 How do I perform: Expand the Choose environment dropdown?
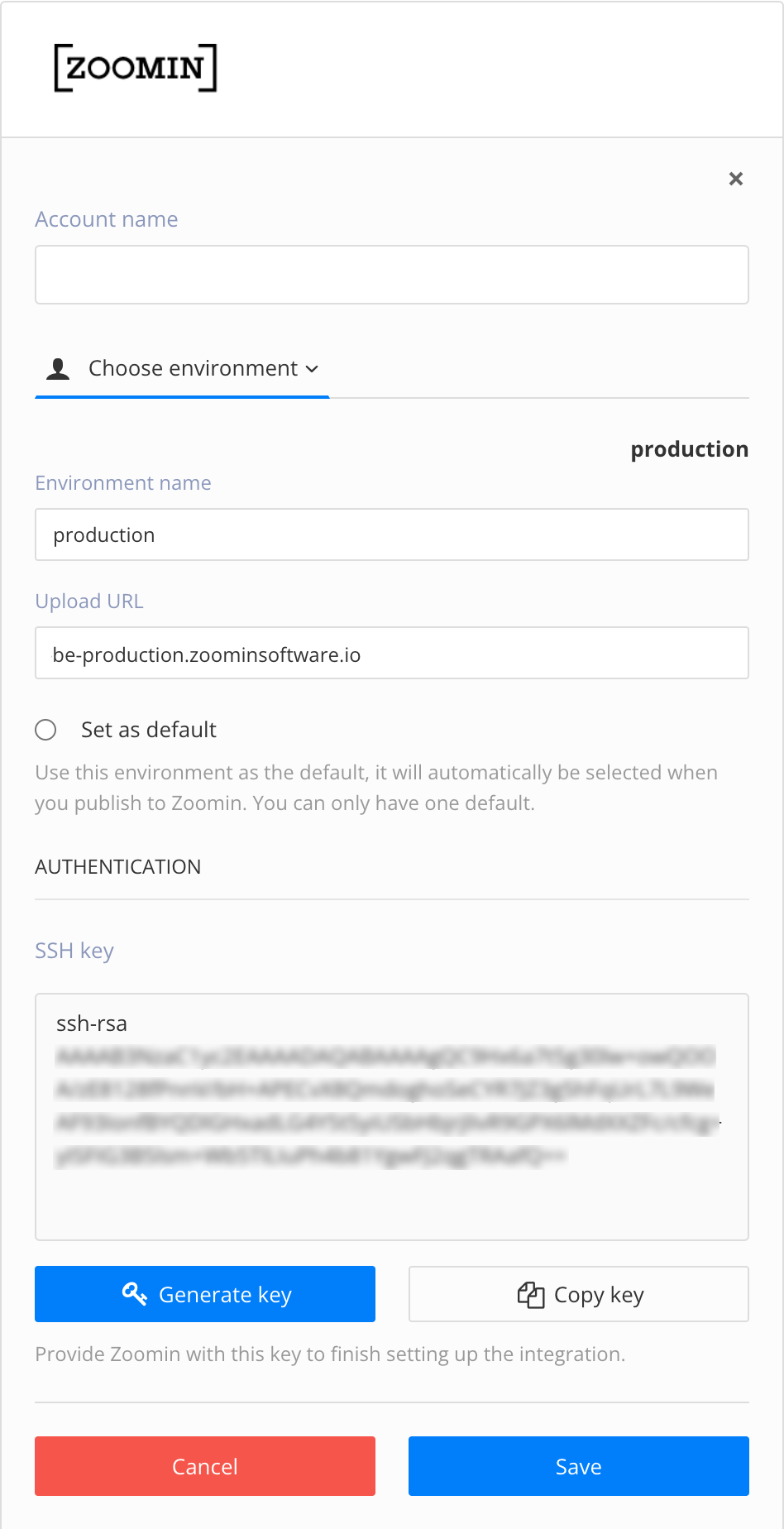click(x=194, y=367)
